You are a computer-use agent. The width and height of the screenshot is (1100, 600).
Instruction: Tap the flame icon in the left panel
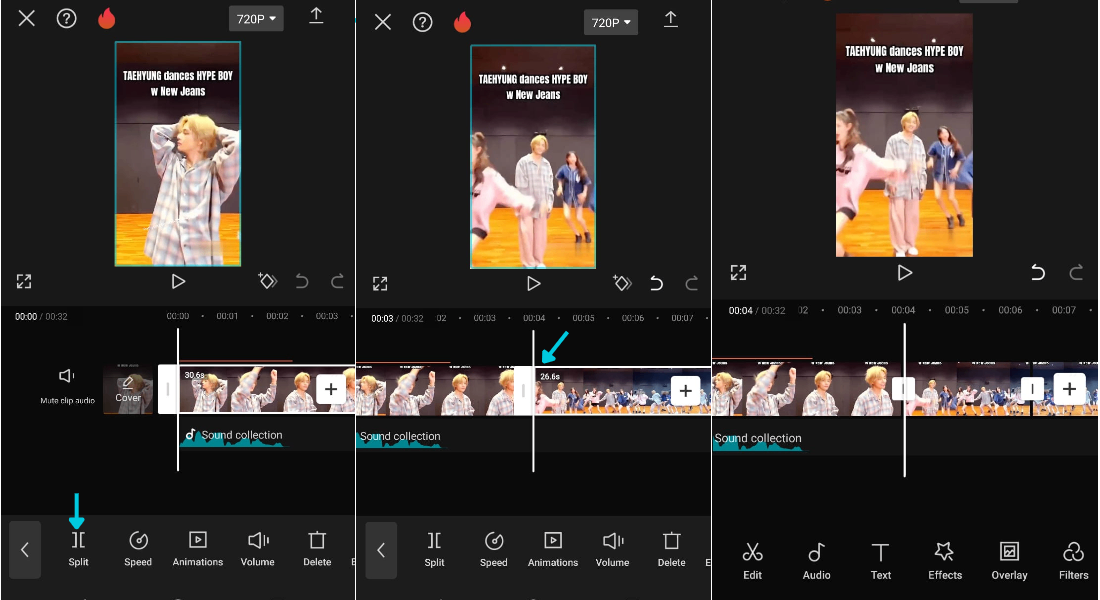(x=107, y=18)
